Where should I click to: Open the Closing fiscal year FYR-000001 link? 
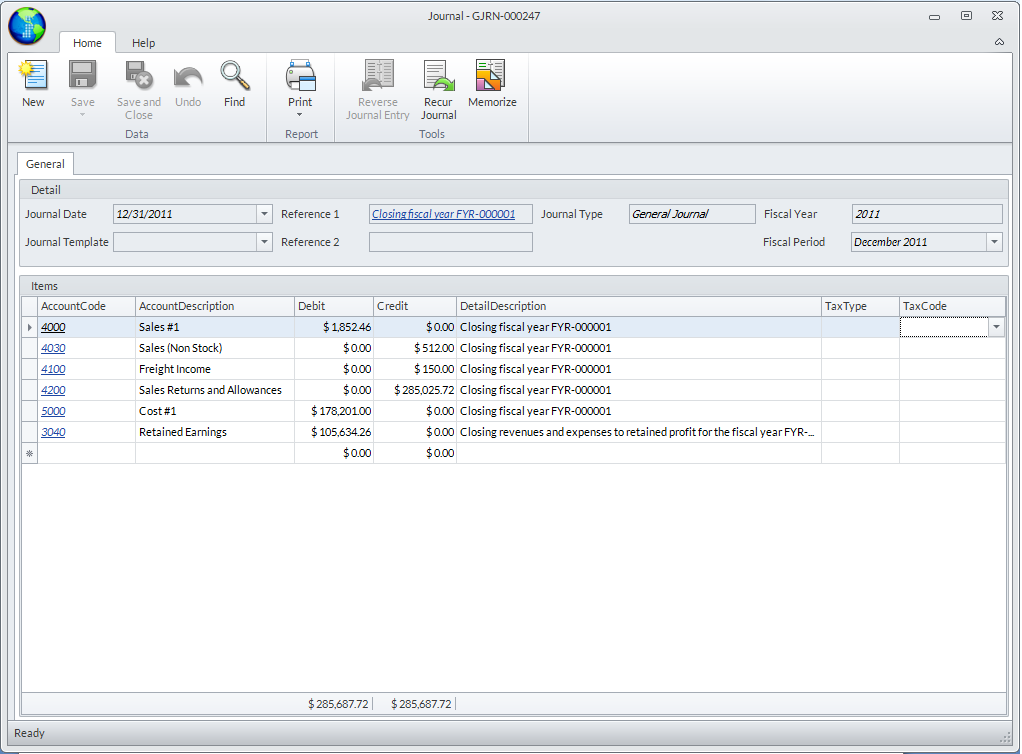point(443,214)
